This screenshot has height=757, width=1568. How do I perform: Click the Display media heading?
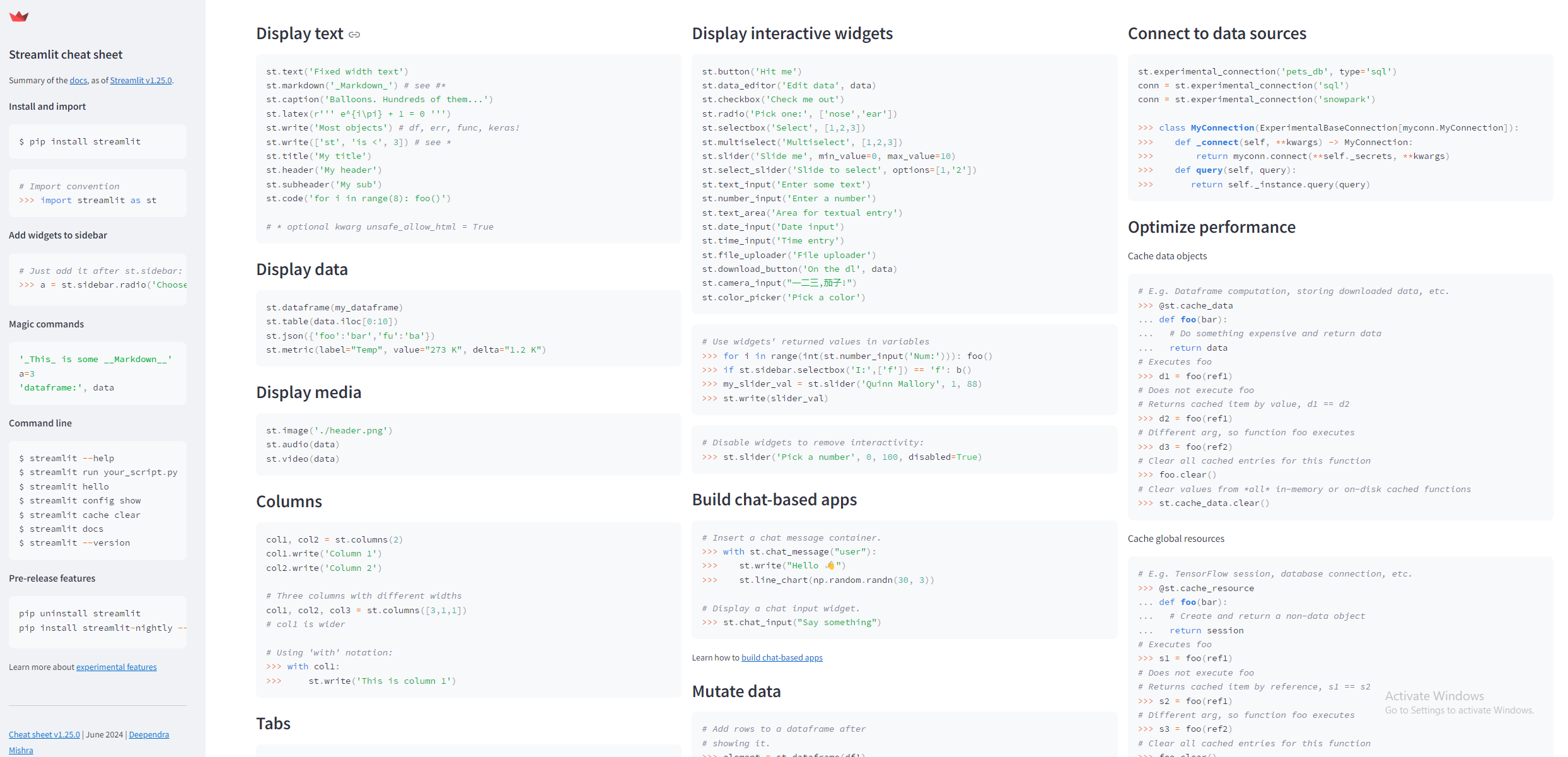(309, 392)
